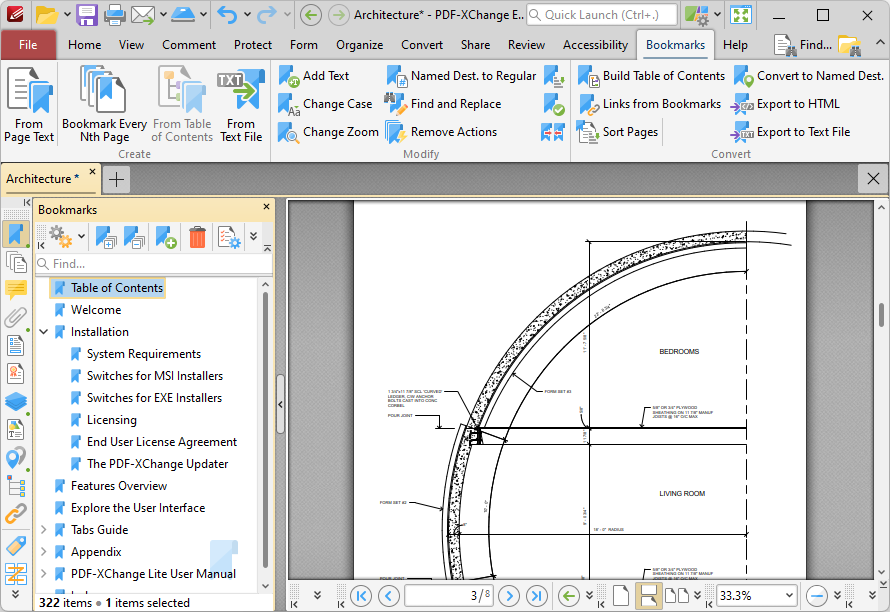Image resolution: width=890 pixels, height=612 pixels.
Task: Toggle Bookmarks pane button in sidebar
Action: click(x=16, y=234)
